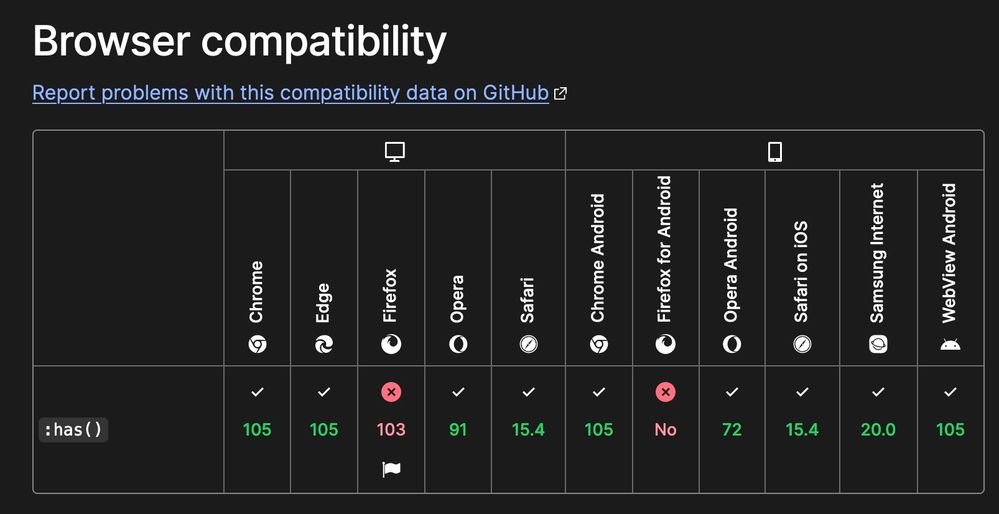Click the external link icon beside GitHub
The width and height of the screenshot is (999, 514).
point(560,94)
